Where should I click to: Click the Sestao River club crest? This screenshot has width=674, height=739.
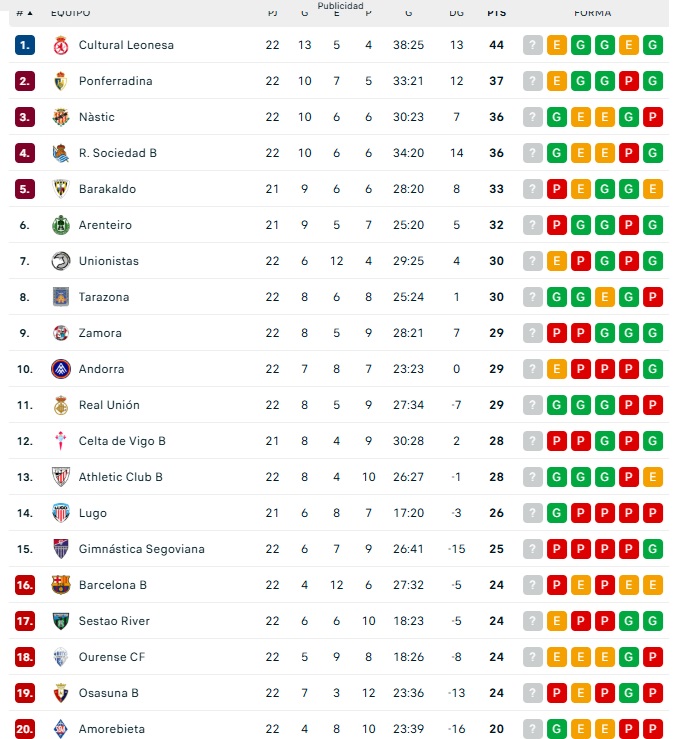(x=61, y=621)
